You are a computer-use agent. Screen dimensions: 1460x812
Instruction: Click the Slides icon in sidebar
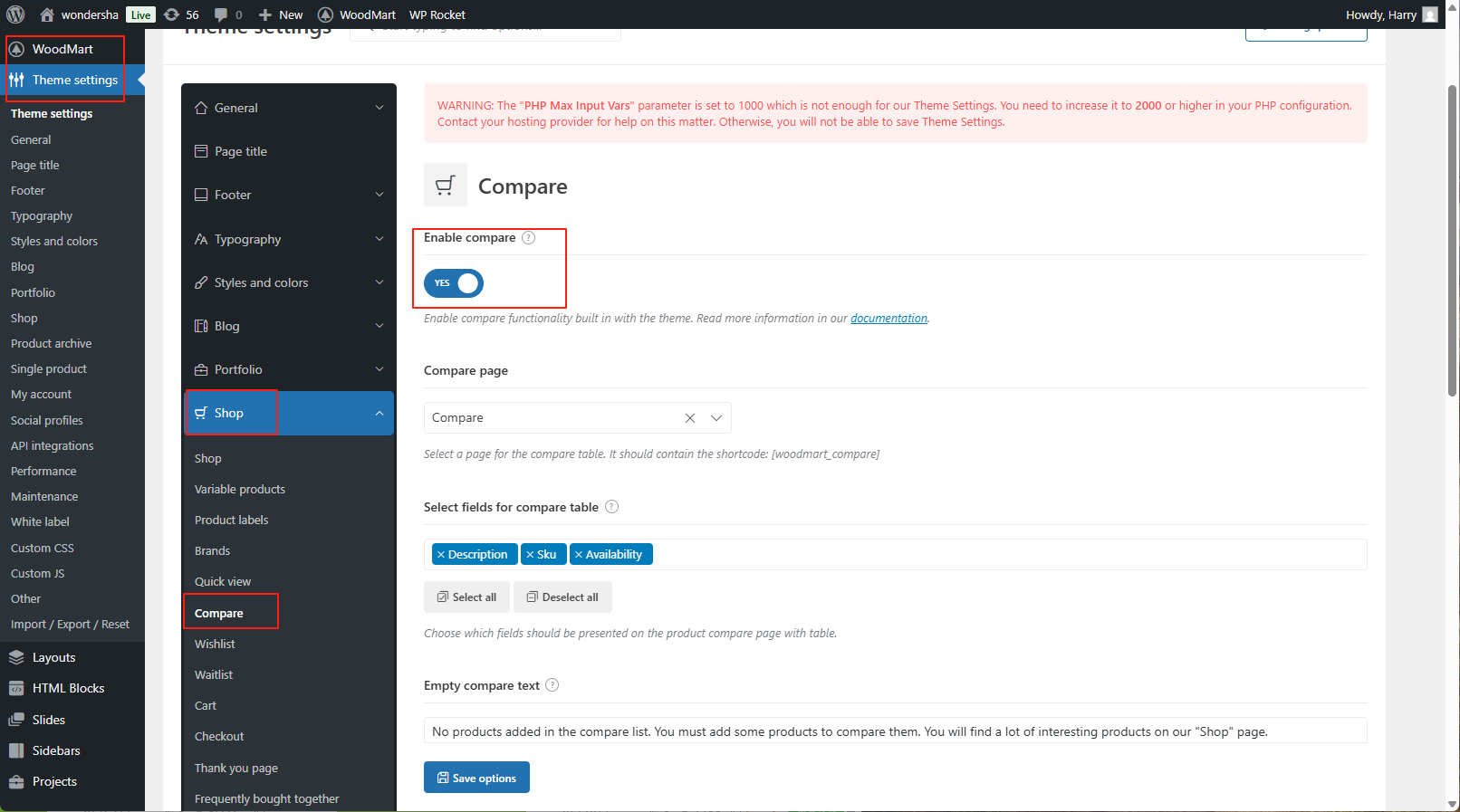tap(16, 720)
